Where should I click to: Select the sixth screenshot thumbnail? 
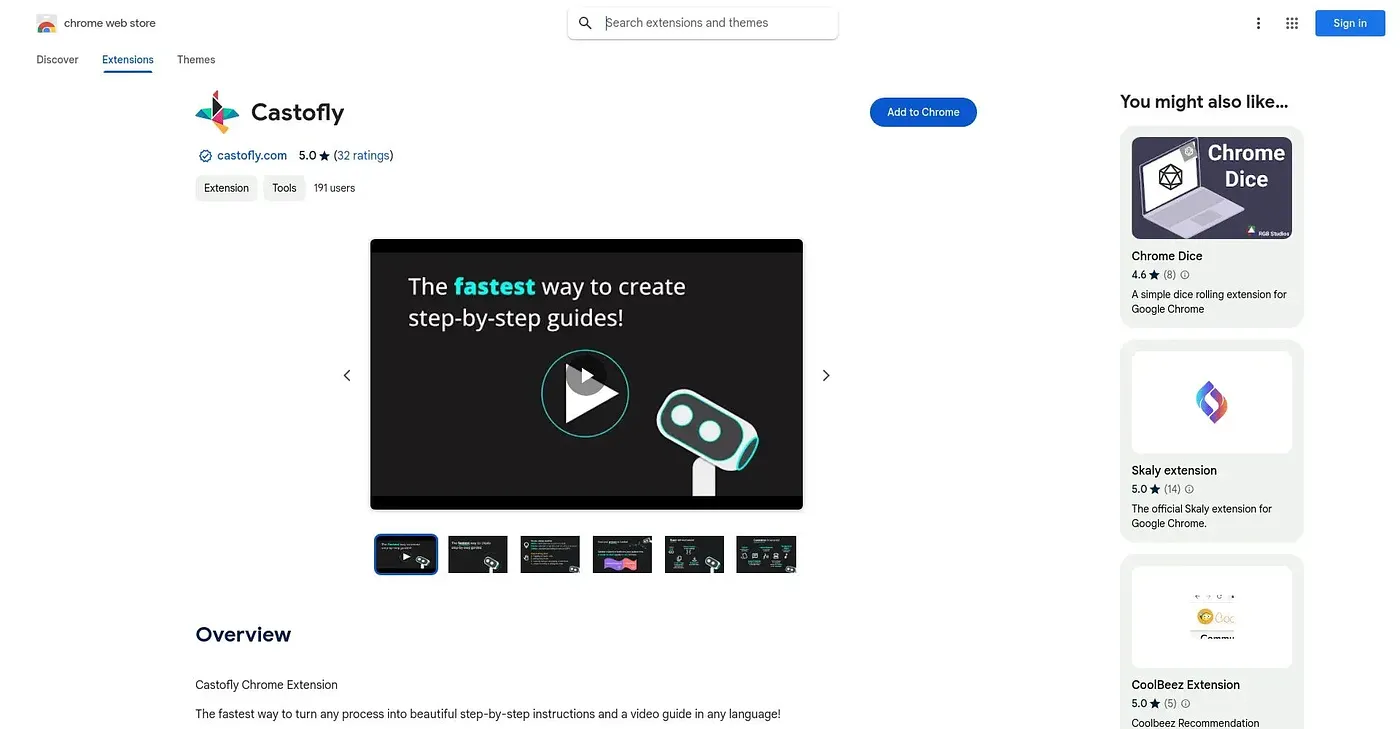766,554
